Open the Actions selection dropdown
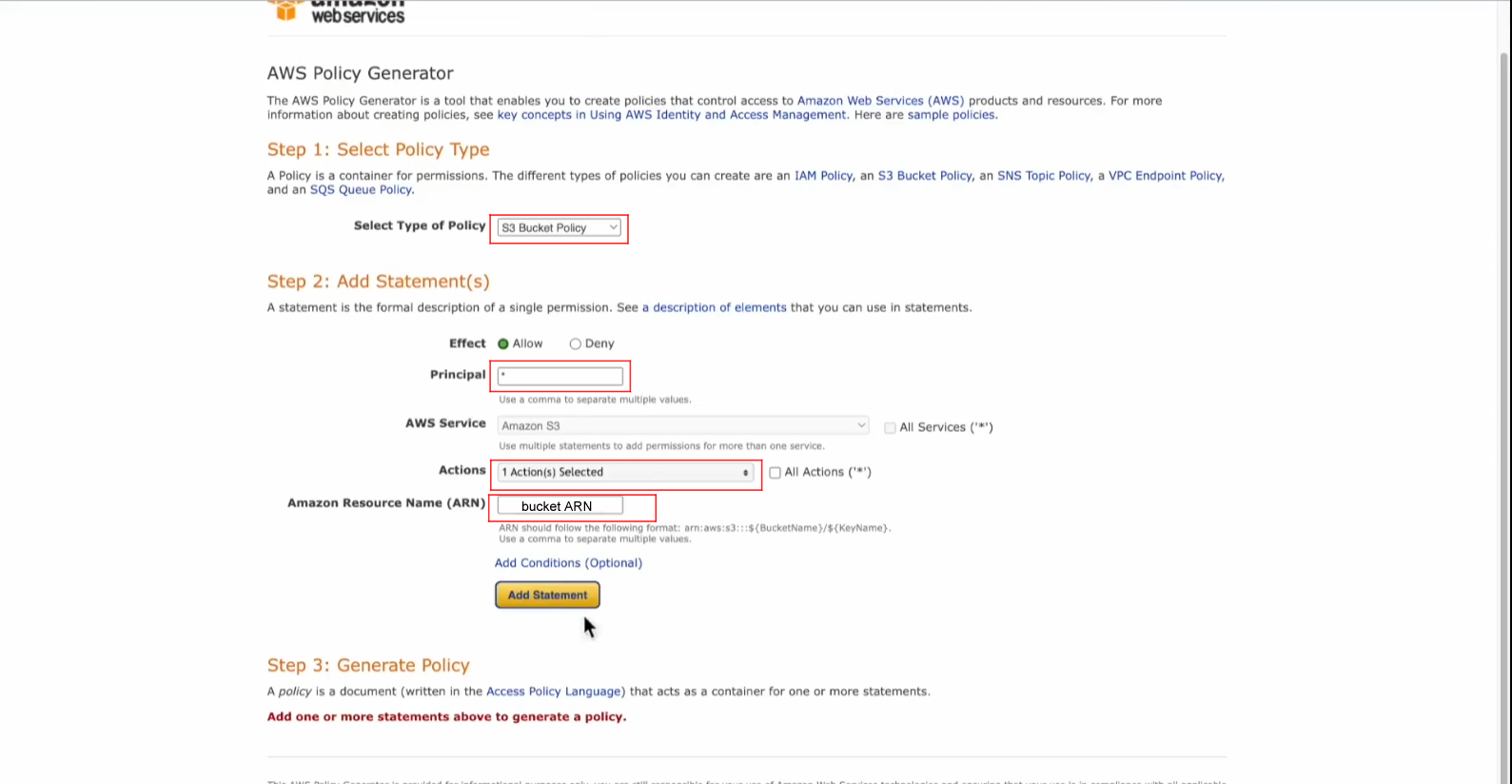Screen dimensions: 1512x784 625,472
